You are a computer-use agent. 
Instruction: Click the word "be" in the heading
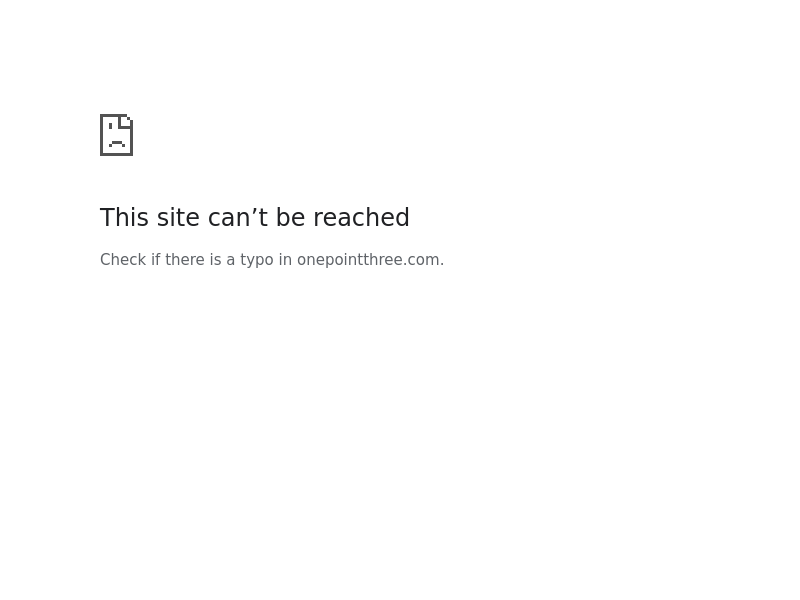(x=290, y=217)
